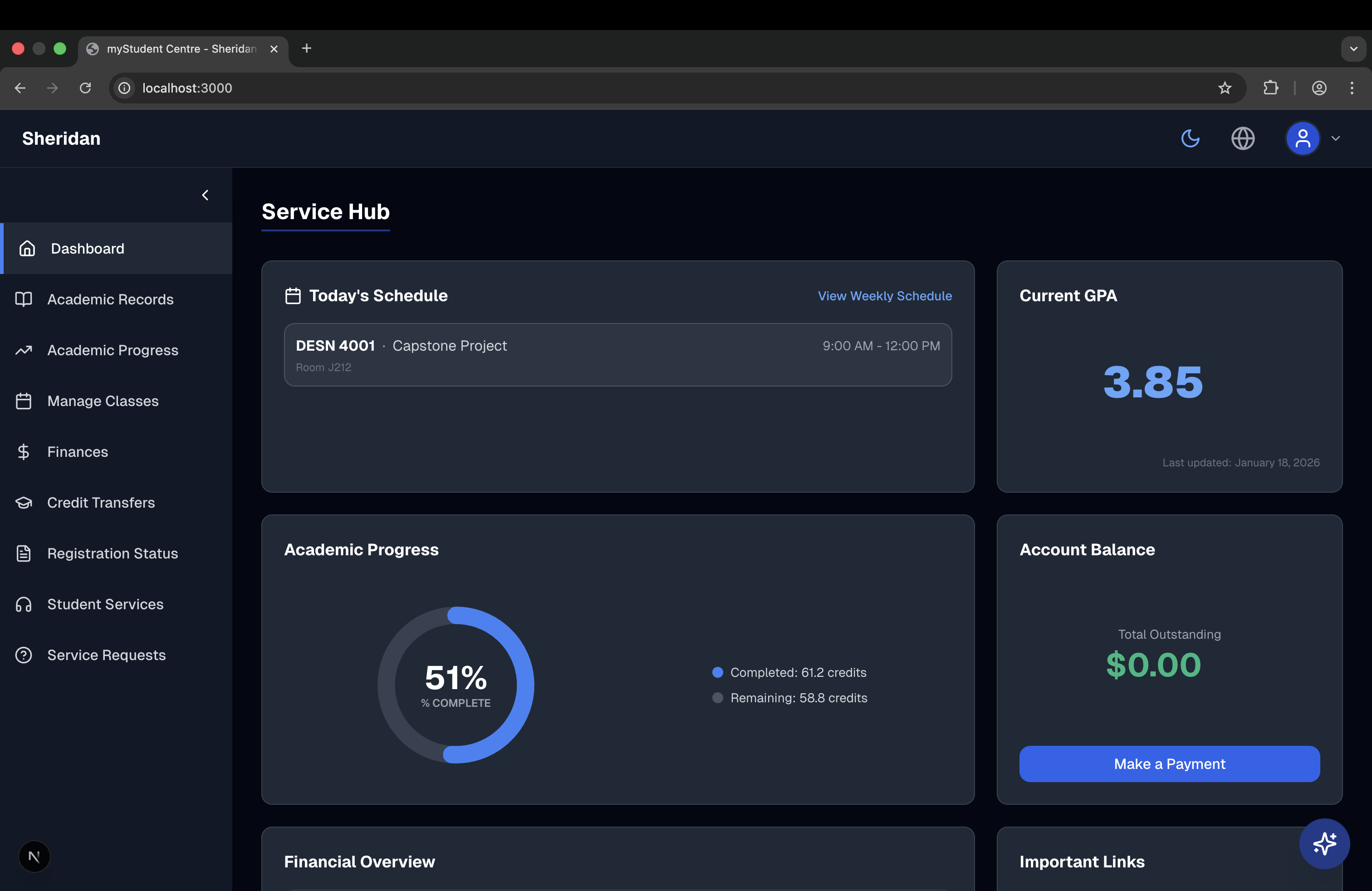Screen dimensions: 1372x891
Task: Open the AI assistant sparkle button
Action: click(1324, 843)
